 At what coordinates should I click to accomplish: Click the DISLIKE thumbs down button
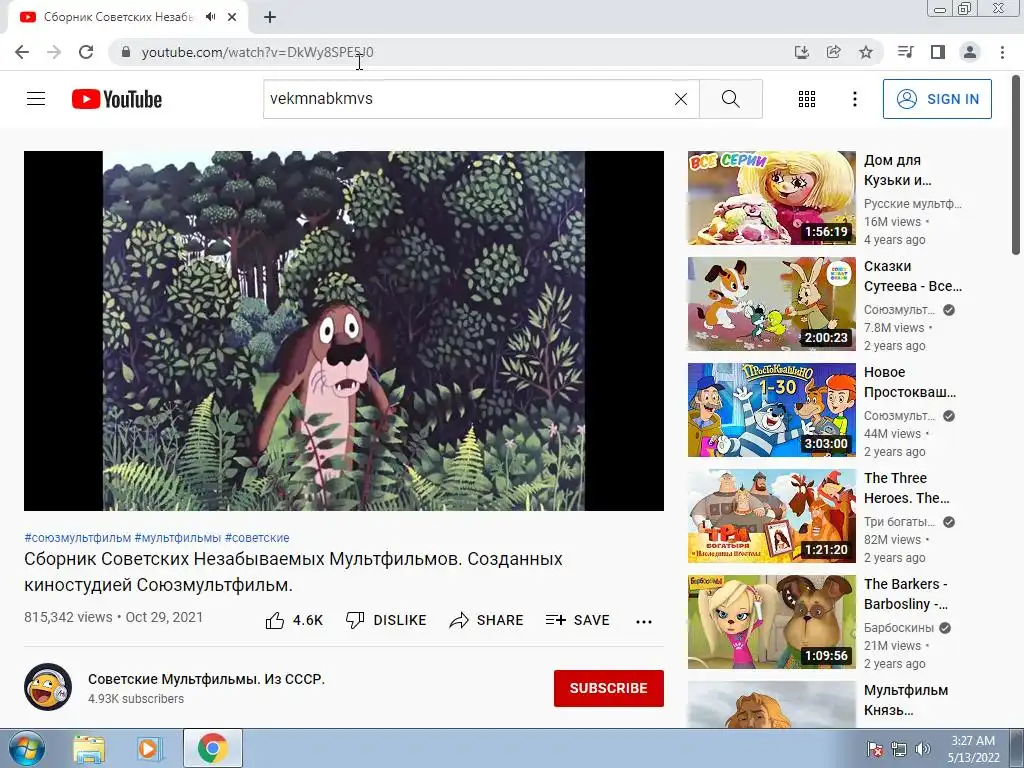[x=386, y=620]
